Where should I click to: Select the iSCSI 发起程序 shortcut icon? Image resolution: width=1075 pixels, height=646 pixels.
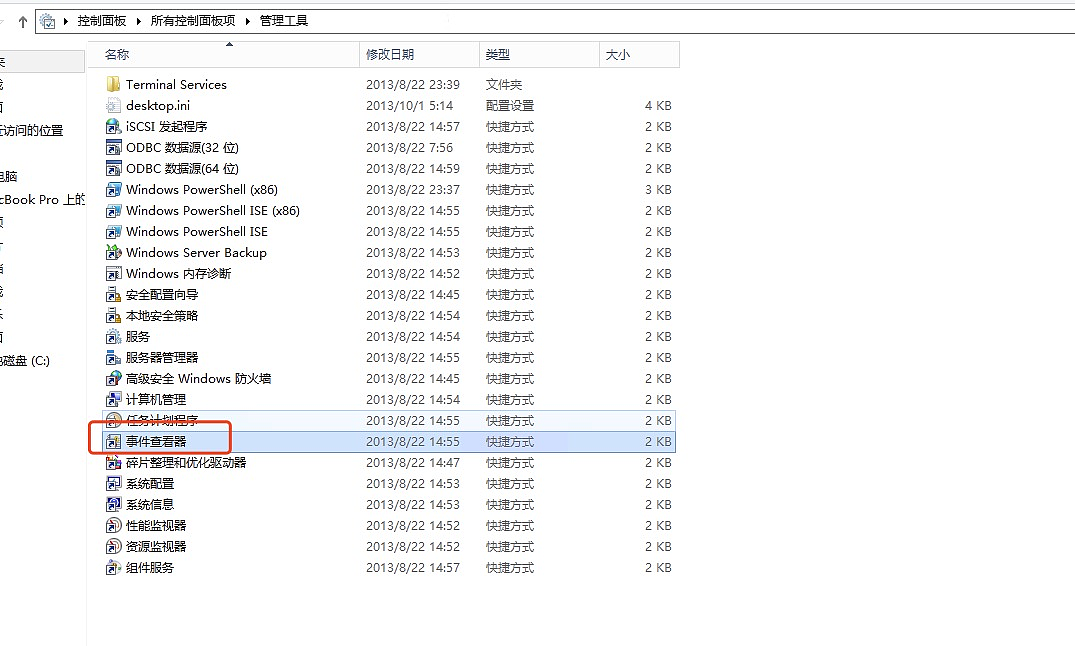point(113,127)
